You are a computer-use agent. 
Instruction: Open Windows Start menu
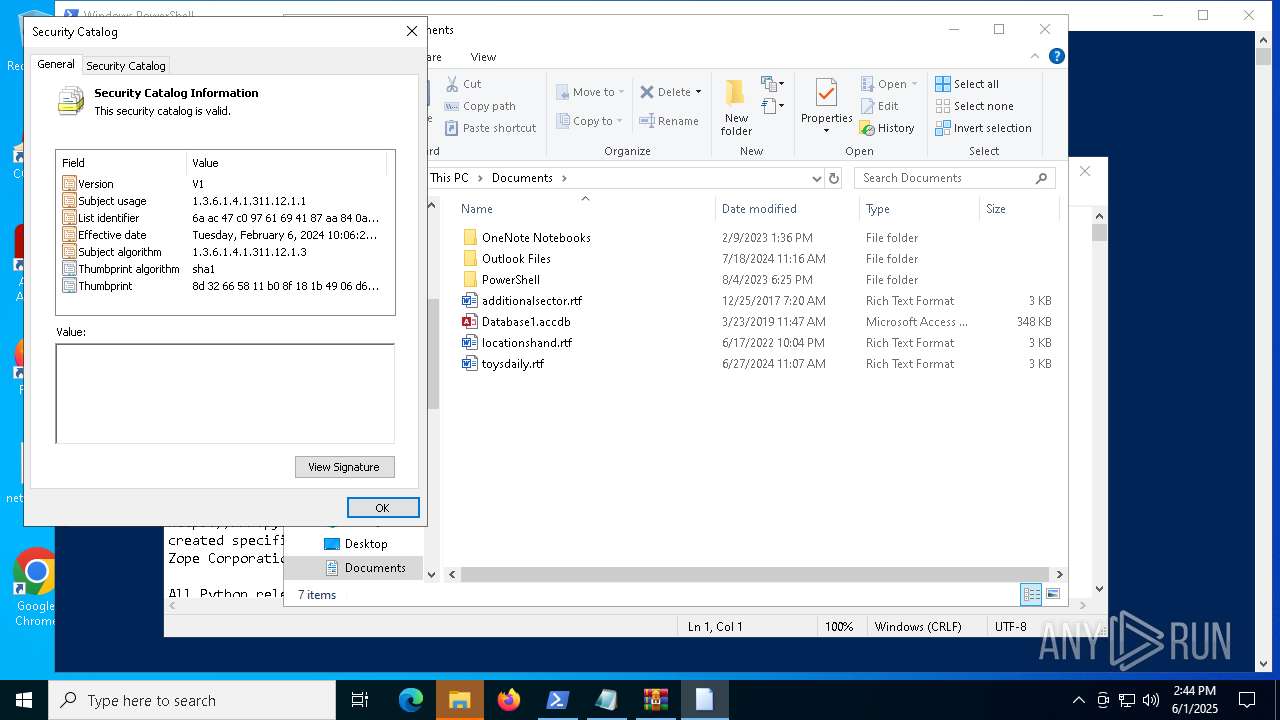pyautogui.click(x=24, y=700)
